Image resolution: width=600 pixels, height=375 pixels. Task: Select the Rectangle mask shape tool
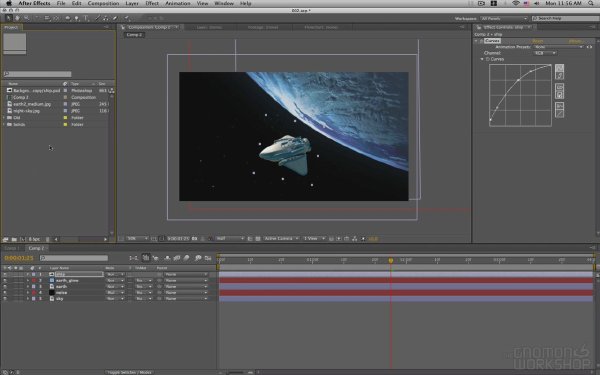pos(68,18)
